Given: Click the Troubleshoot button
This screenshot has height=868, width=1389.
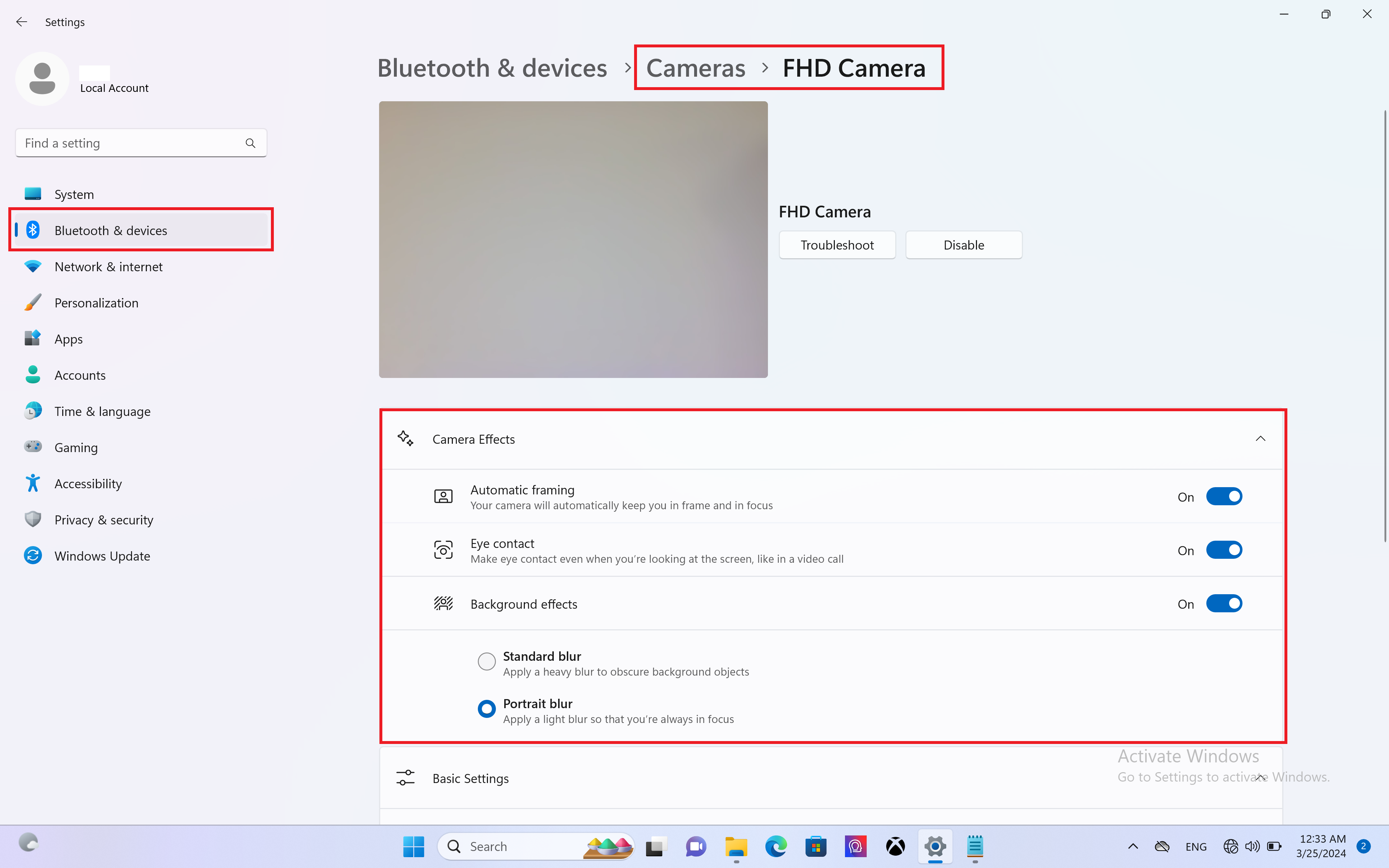Looking at the screenshot, I should 837,245.
